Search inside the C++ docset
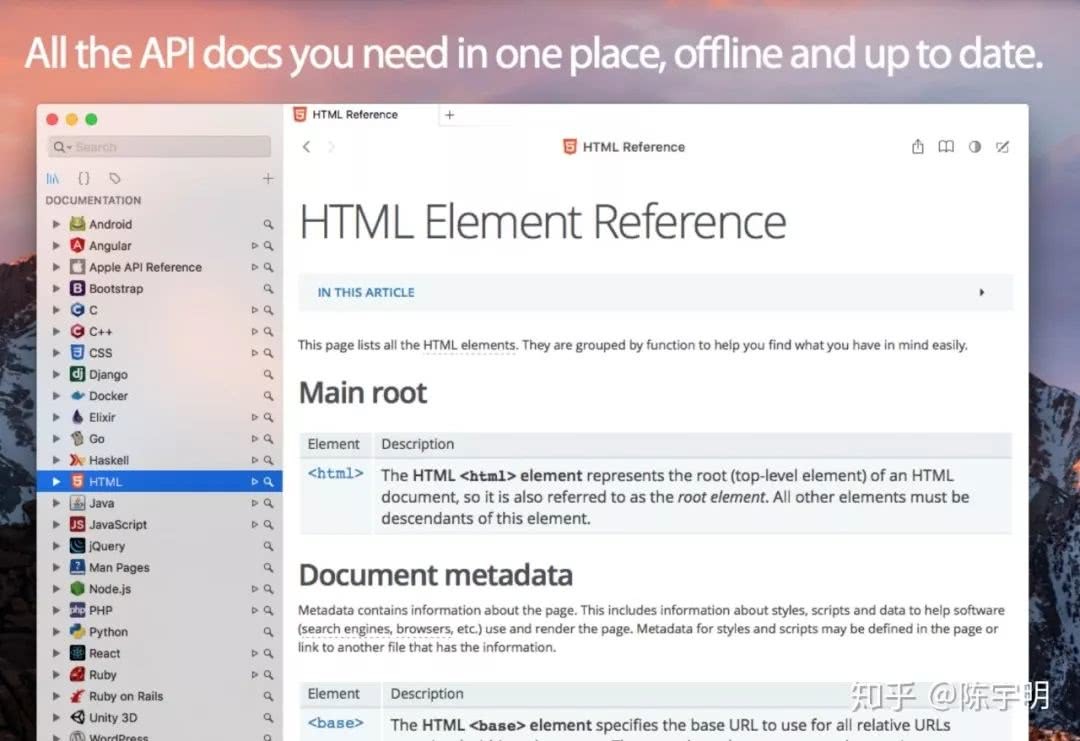Screen dimensions: 1080x741 click(x=268, y=331)
